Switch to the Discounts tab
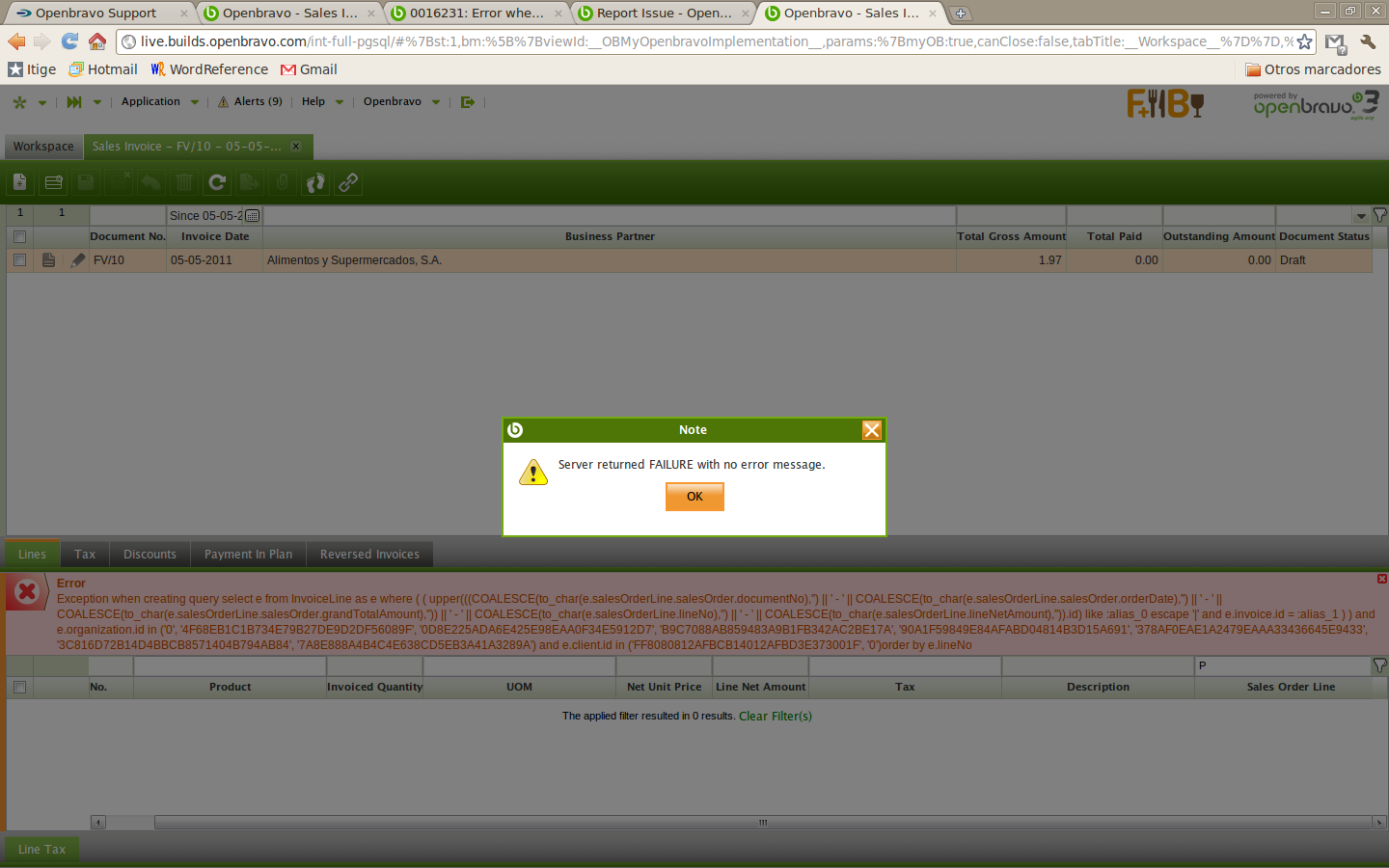The height and width of the screenshot is (868, 1389). pyautogui.click(x=150, y=555)
